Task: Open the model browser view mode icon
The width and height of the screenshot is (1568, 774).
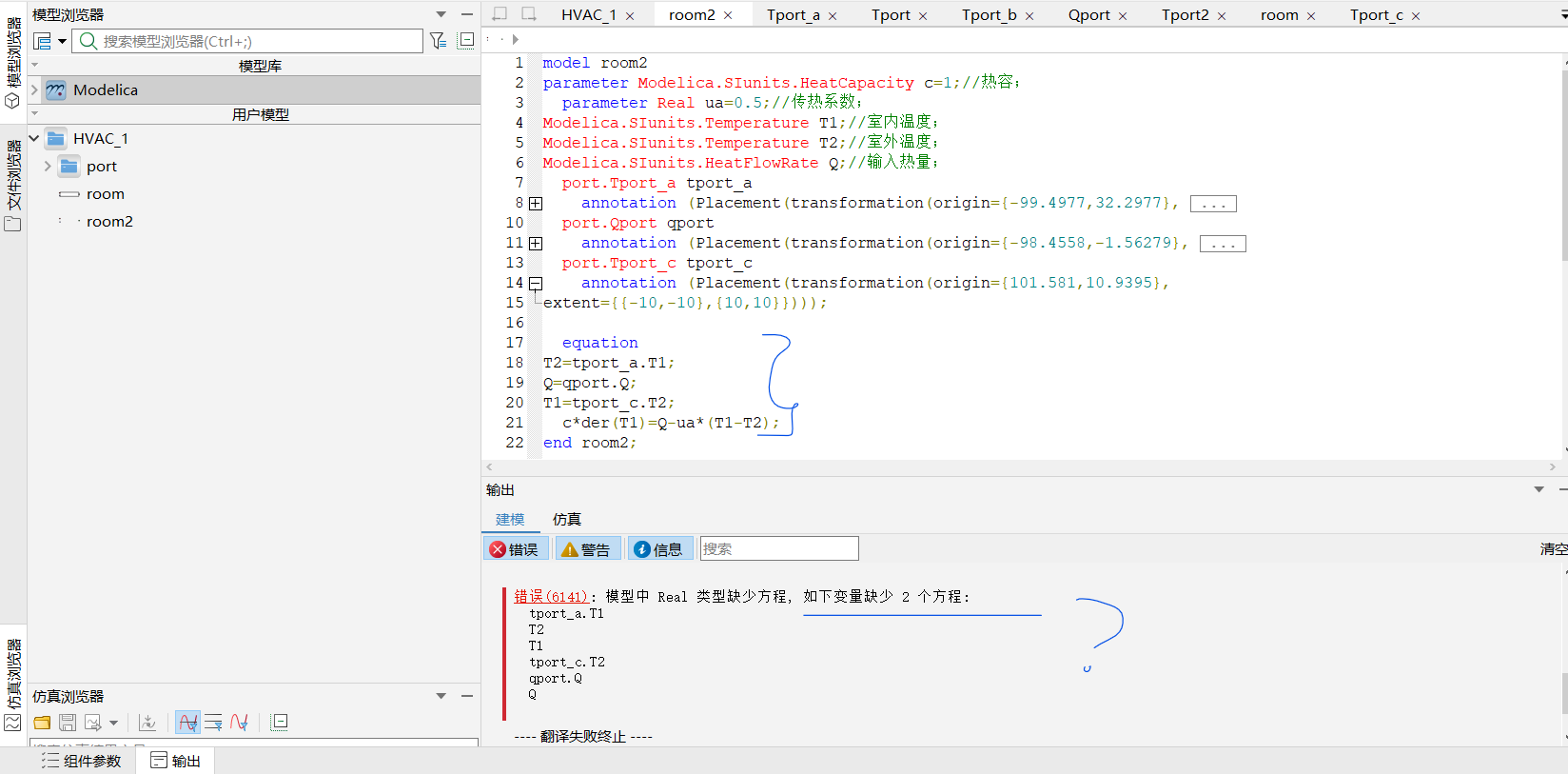Action: click(42, 41)
